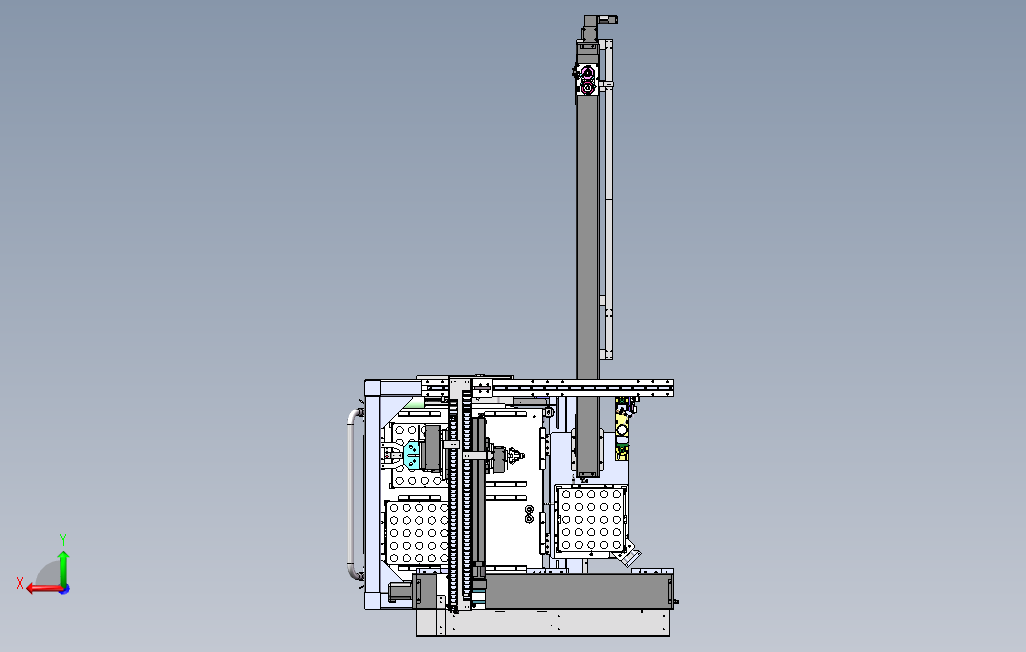Click the blue Z axis dot on the triad

(65, 589)
